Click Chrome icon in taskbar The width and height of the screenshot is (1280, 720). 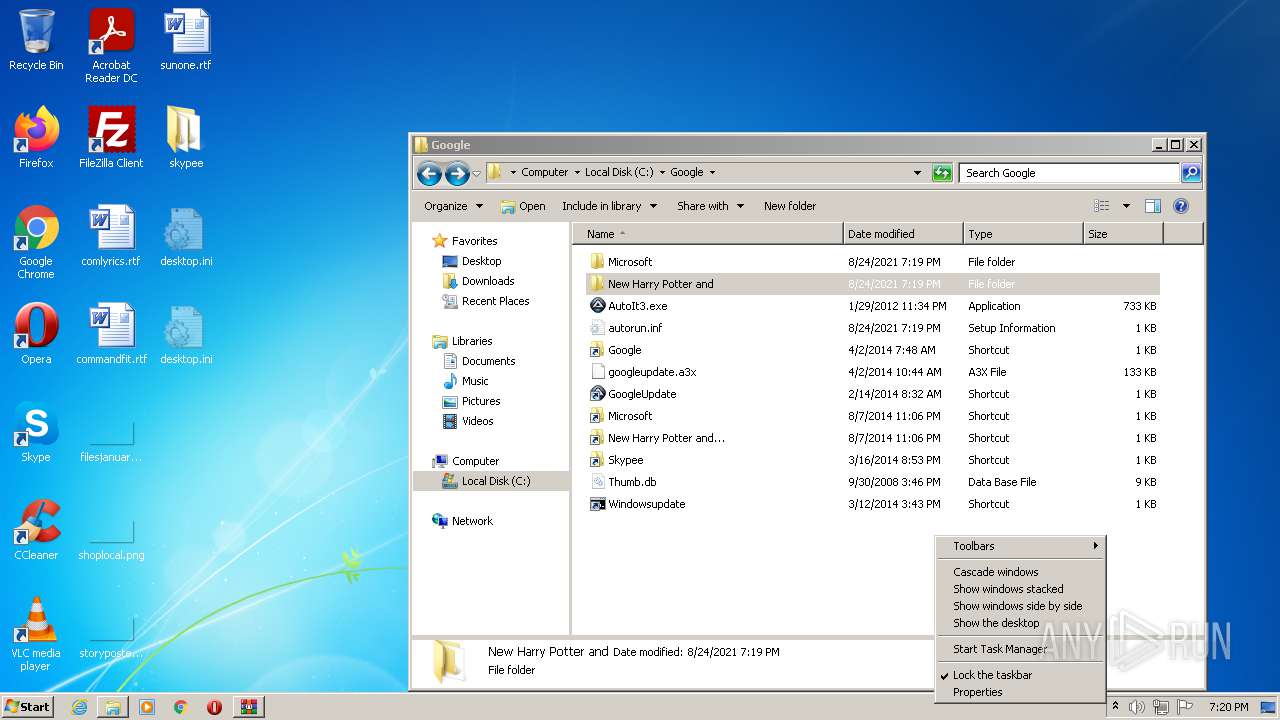(x=181, y=707)
